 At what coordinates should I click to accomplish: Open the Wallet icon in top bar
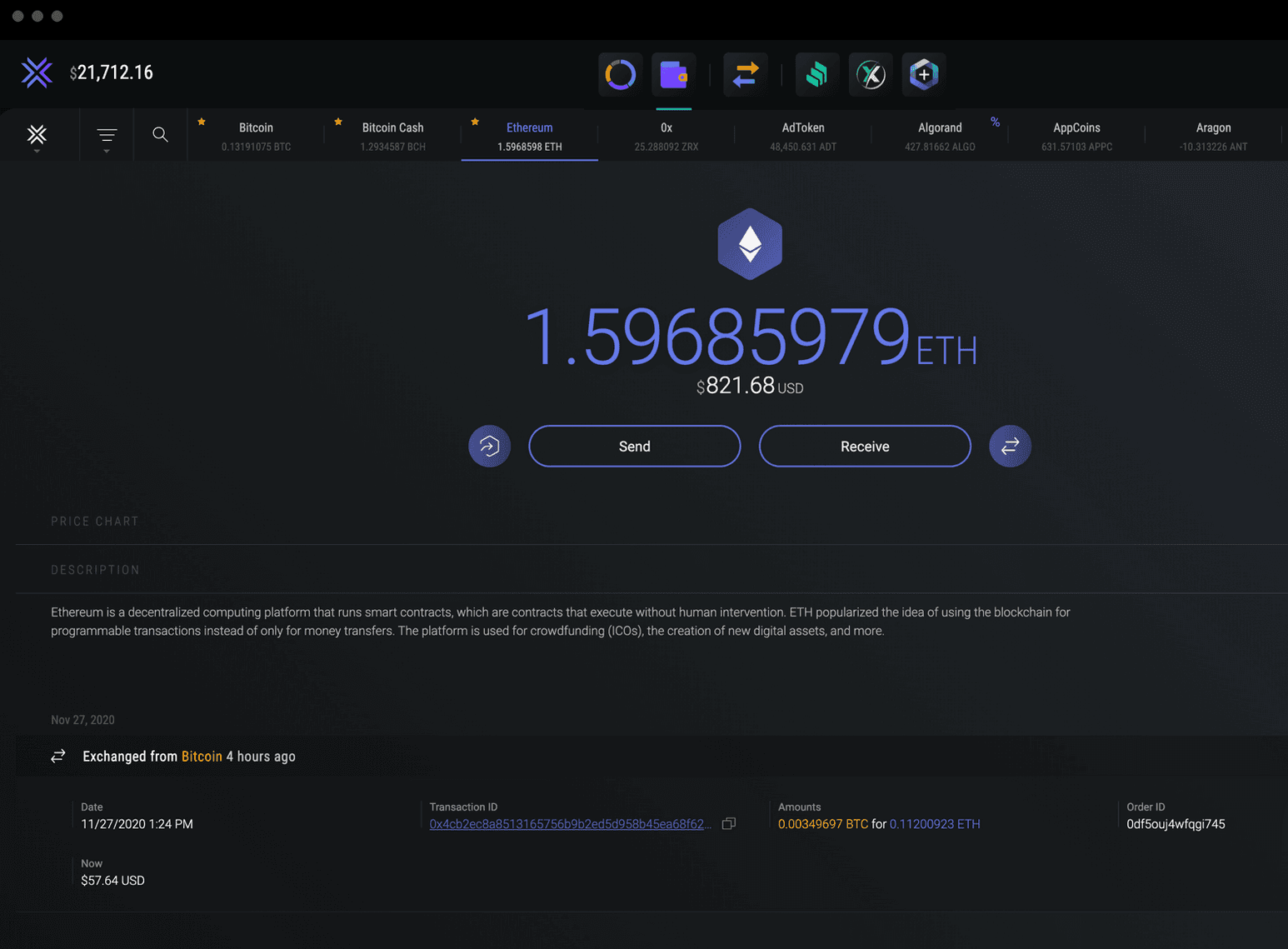673,75
